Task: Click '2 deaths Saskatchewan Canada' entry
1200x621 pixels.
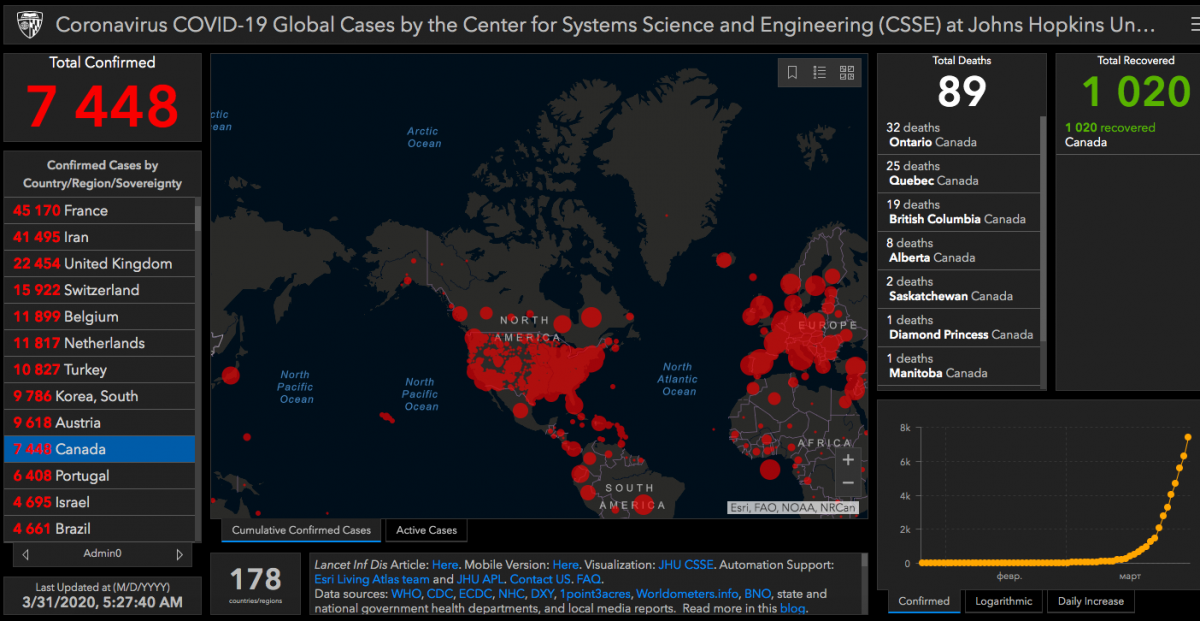Action: point(959,289)
